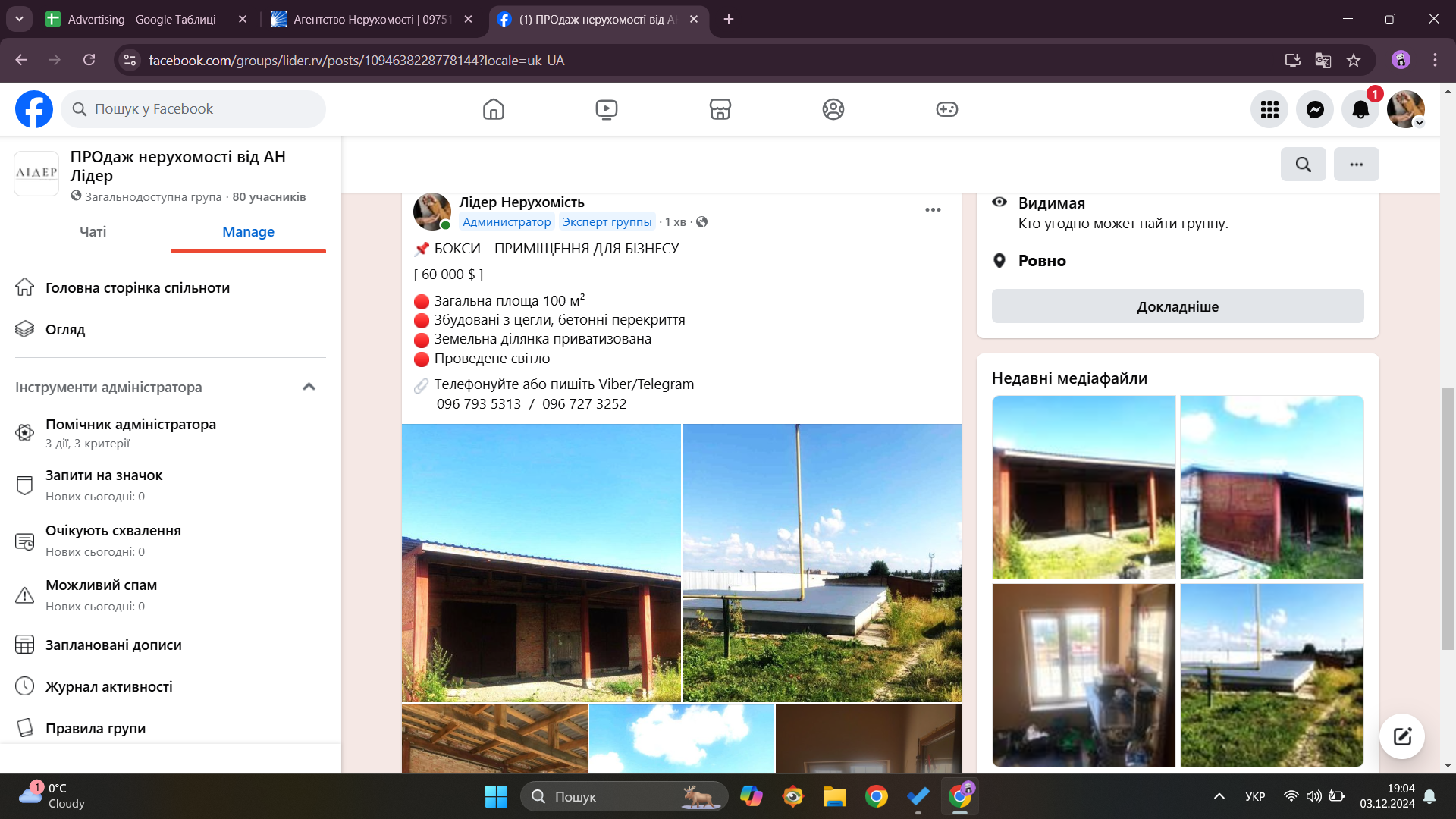Image resolution: width=1456 pixels, height=819 pixels.
Task: Open the Gaming icon in top bar
Action: (x=946, y=109)
